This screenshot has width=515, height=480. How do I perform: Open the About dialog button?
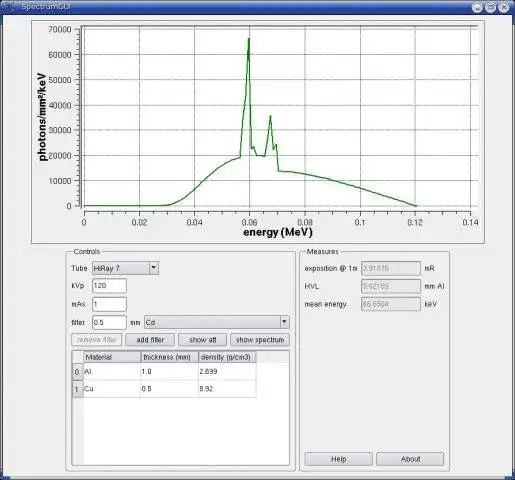[x=410, y=459]
